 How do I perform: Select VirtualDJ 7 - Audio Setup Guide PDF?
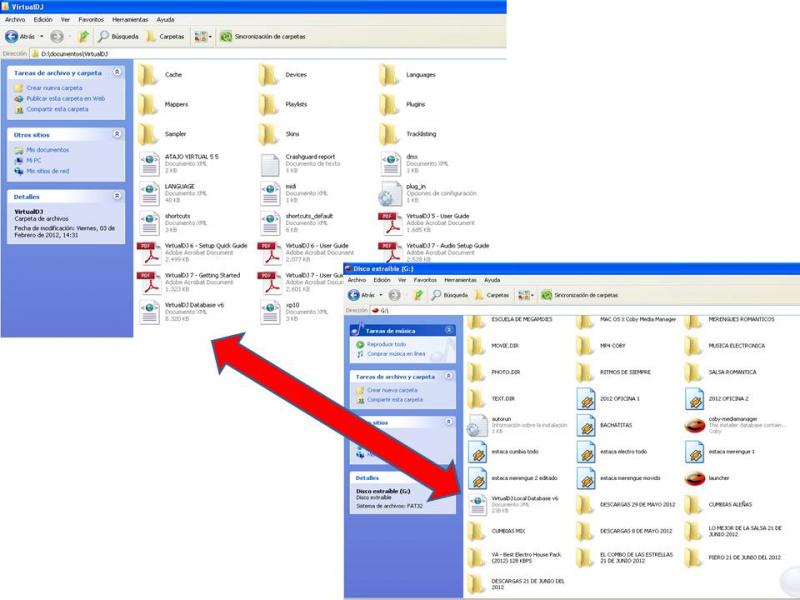(434, 252)
